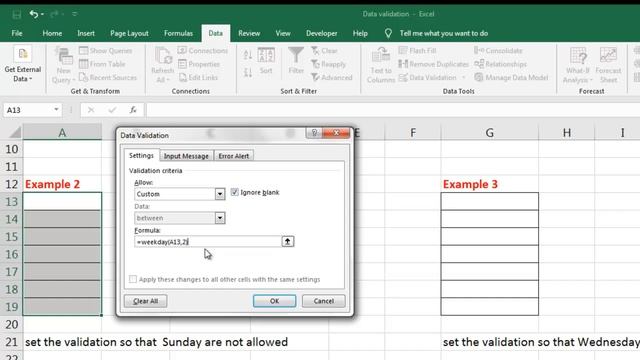Click the Formula input box
The image size is (640, 360).
click(207, 242)
